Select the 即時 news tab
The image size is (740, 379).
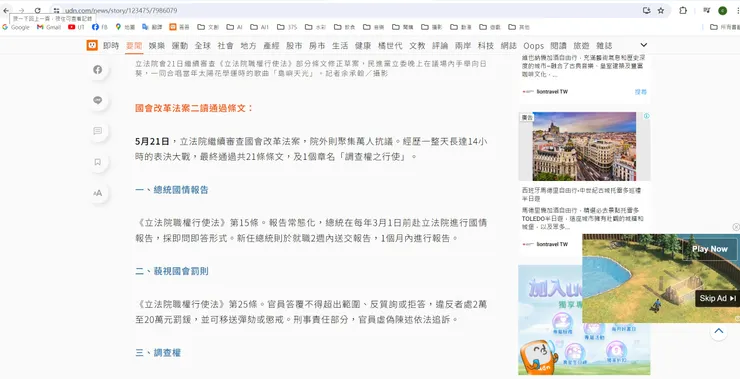click(111, 46)
